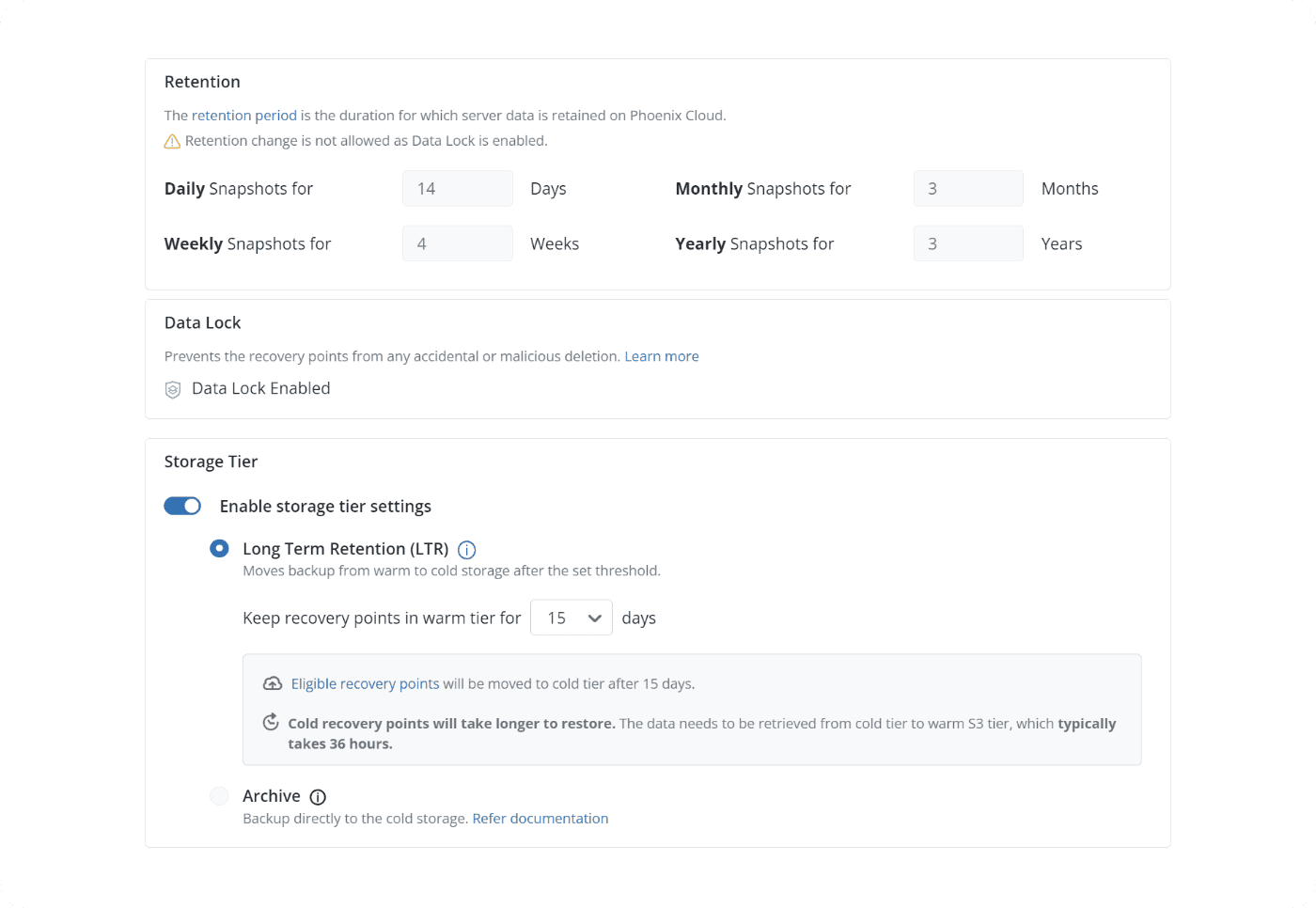Screen dimensions: 1316x908
Task: Click the Eligible recovery points link
Action: [x=365, y=683]
